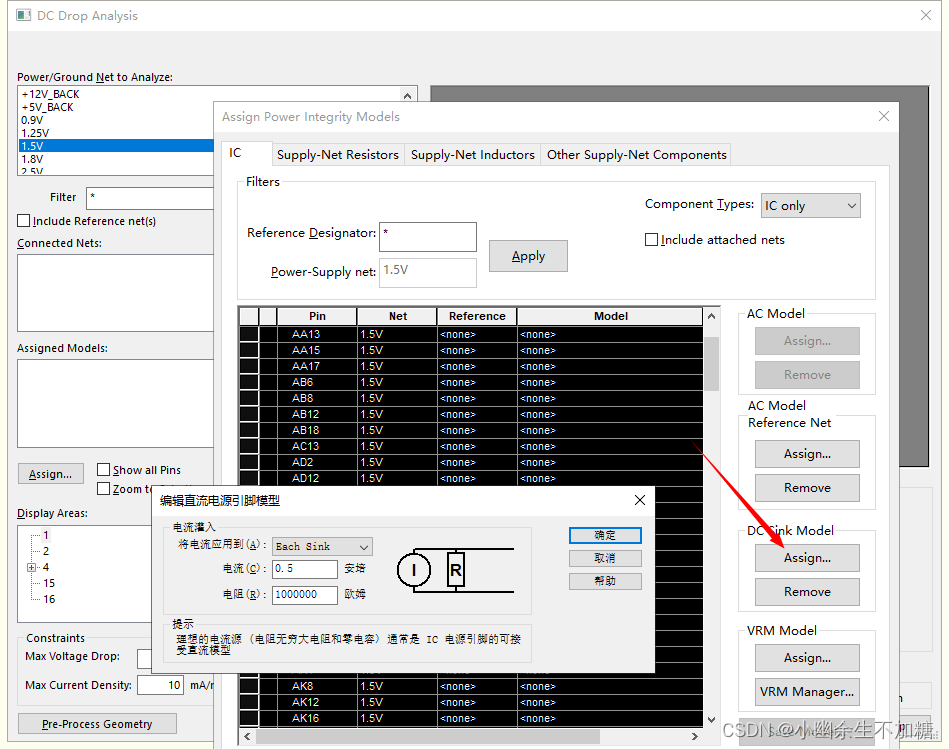Select display area 1 in tree
This screenshot has height=749, width=949.
[x=46, y=535]
